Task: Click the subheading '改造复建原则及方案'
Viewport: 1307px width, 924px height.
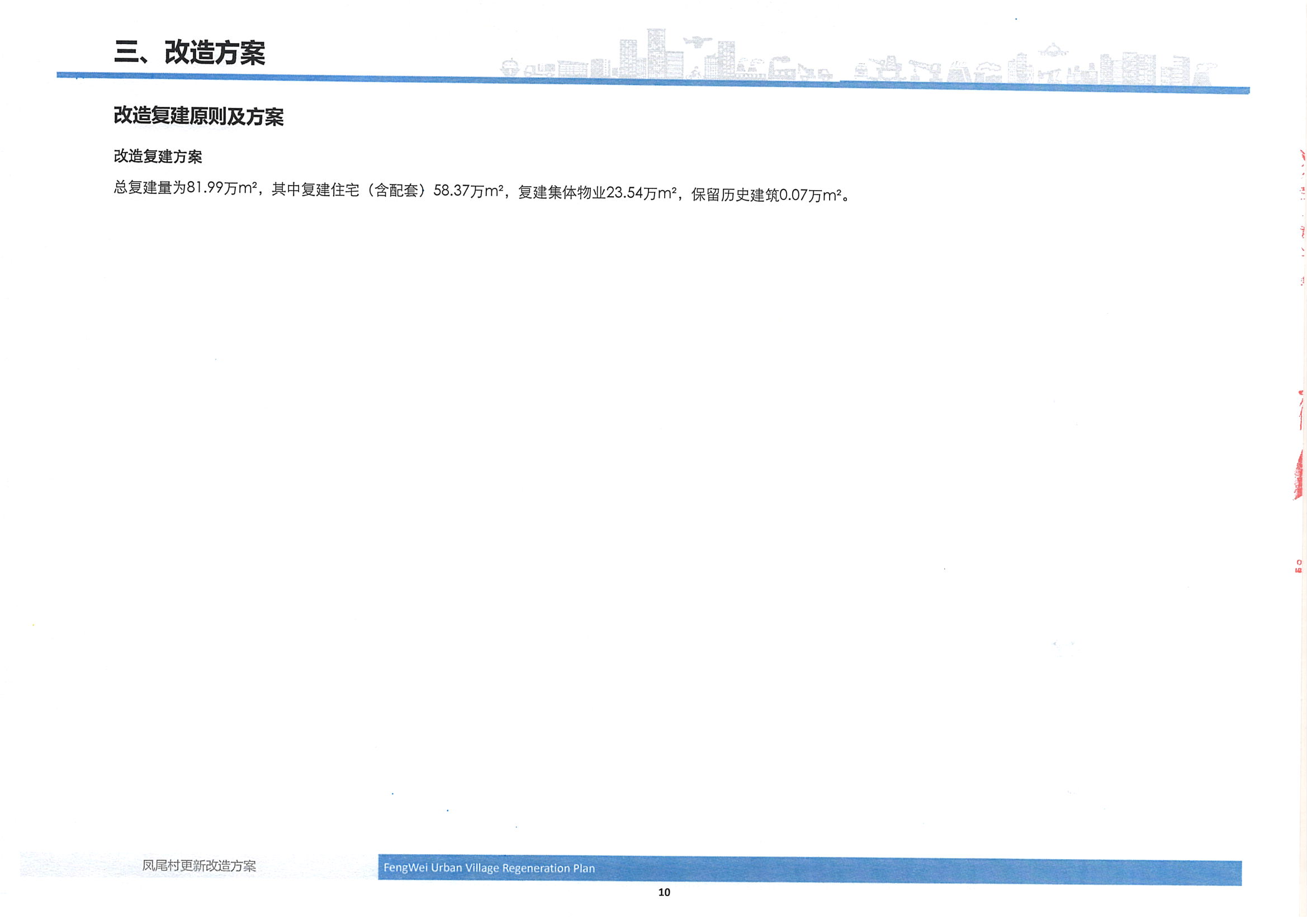Action: pos(198,116)
